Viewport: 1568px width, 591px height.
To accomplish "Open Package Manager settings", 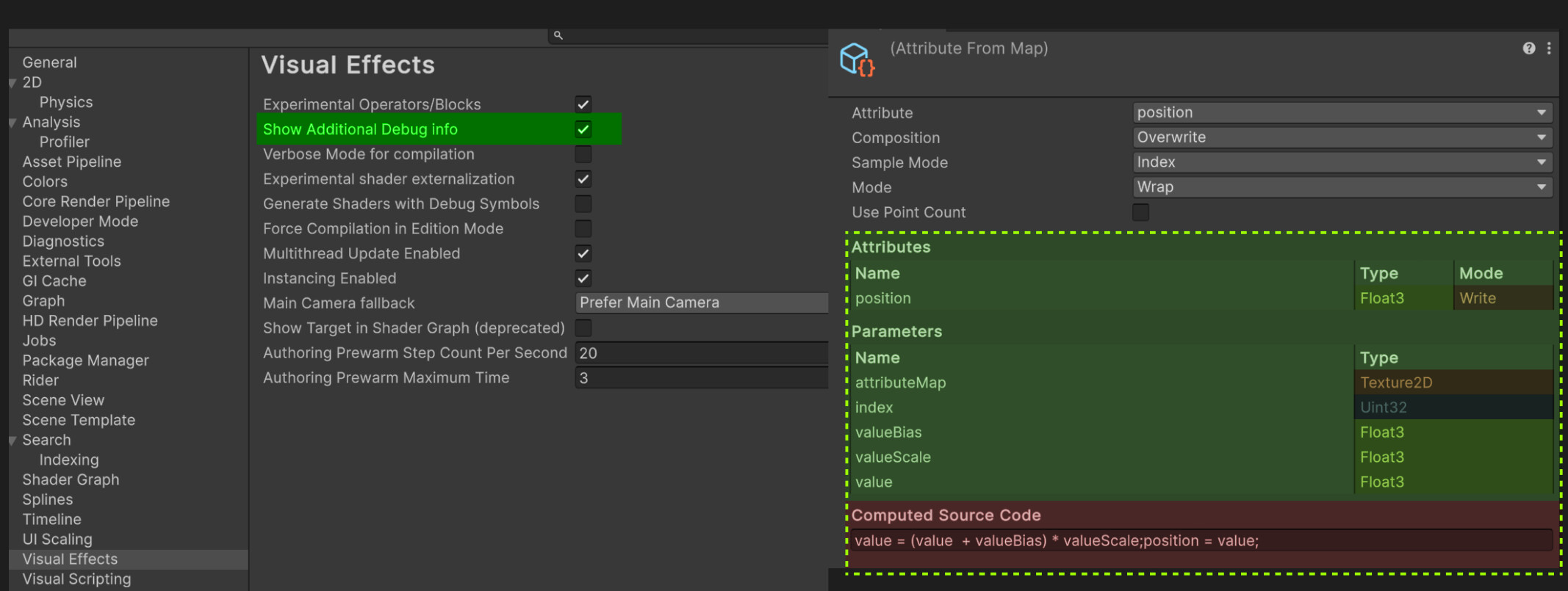I will click(x=85, y=360).
